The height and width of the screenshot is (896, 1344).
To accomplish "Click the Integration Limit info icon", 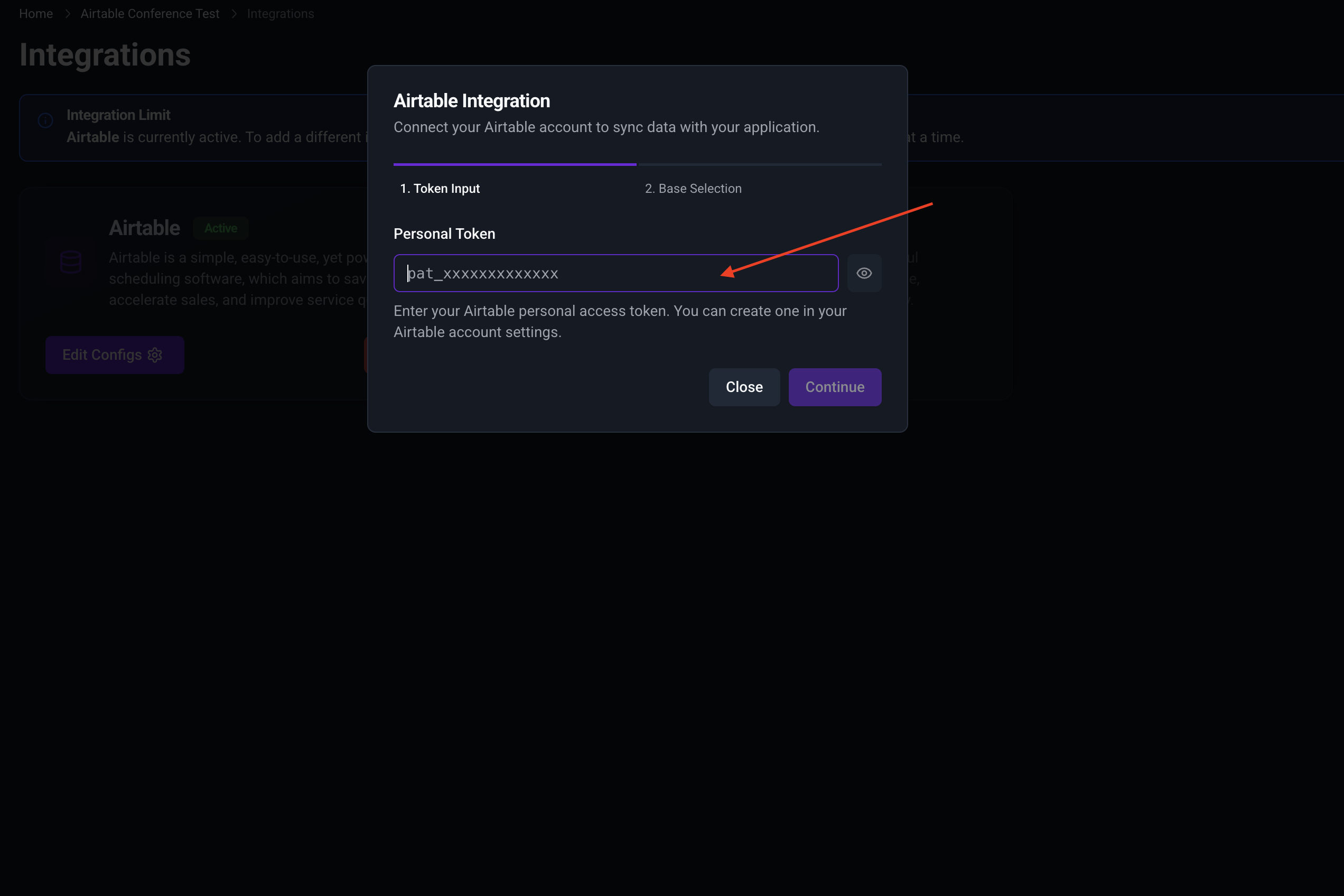I will click(46, 120).
